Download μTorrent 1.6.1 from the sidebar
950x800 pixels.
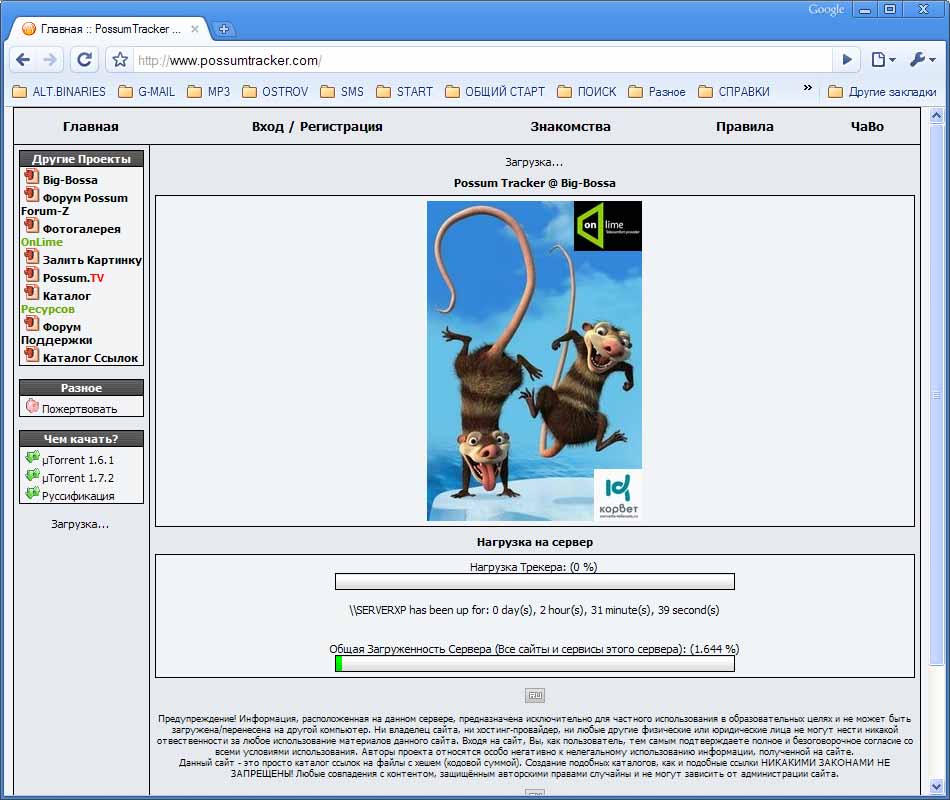[x=78, y=460]
